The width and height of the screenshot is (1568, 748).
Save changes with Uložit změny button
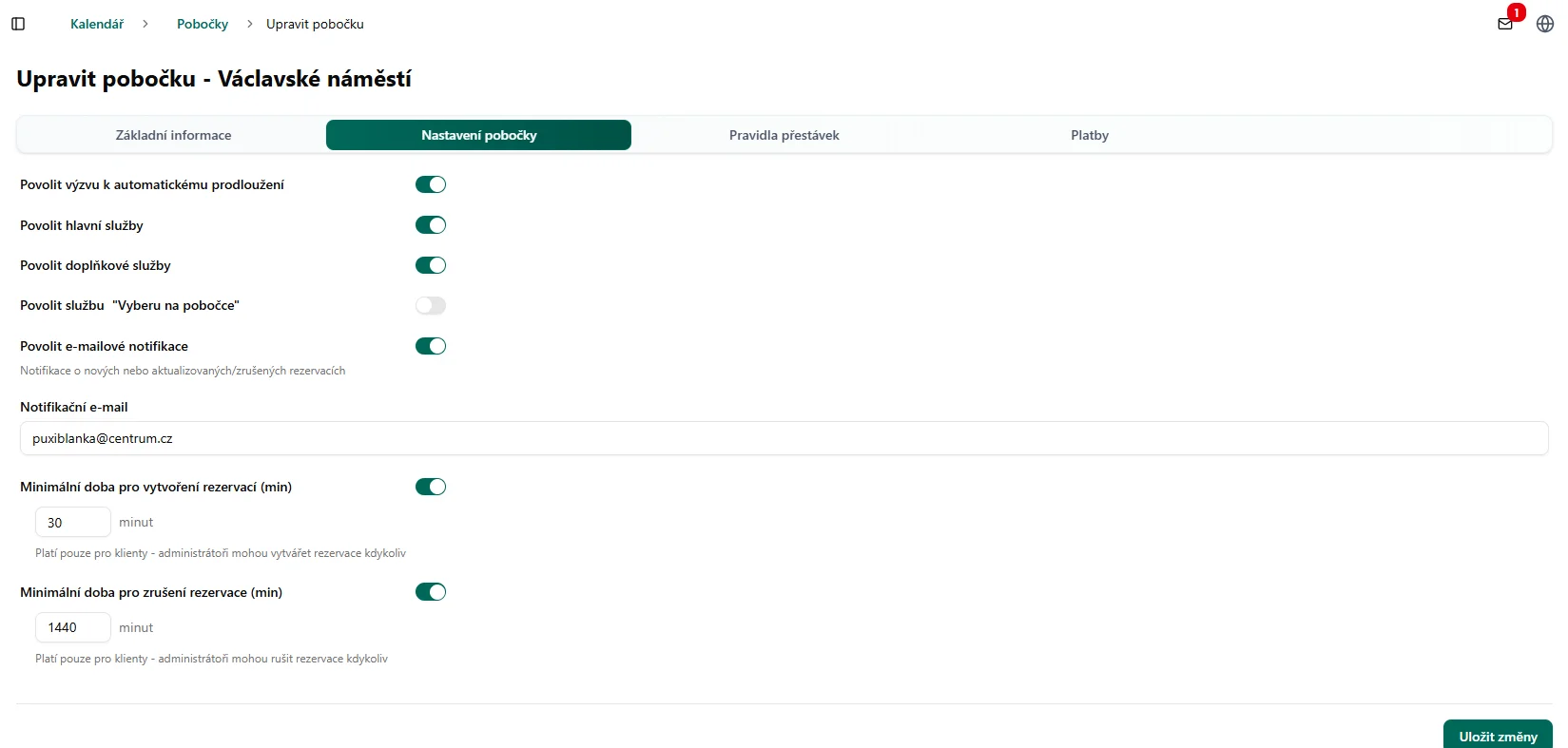click(1498, 736)
